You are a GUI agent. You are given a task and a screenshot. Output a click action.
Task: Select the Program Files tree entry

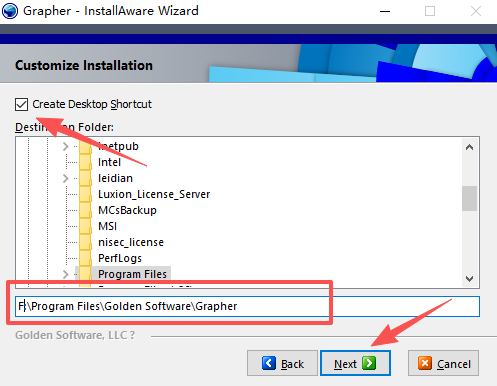point(132,274)
